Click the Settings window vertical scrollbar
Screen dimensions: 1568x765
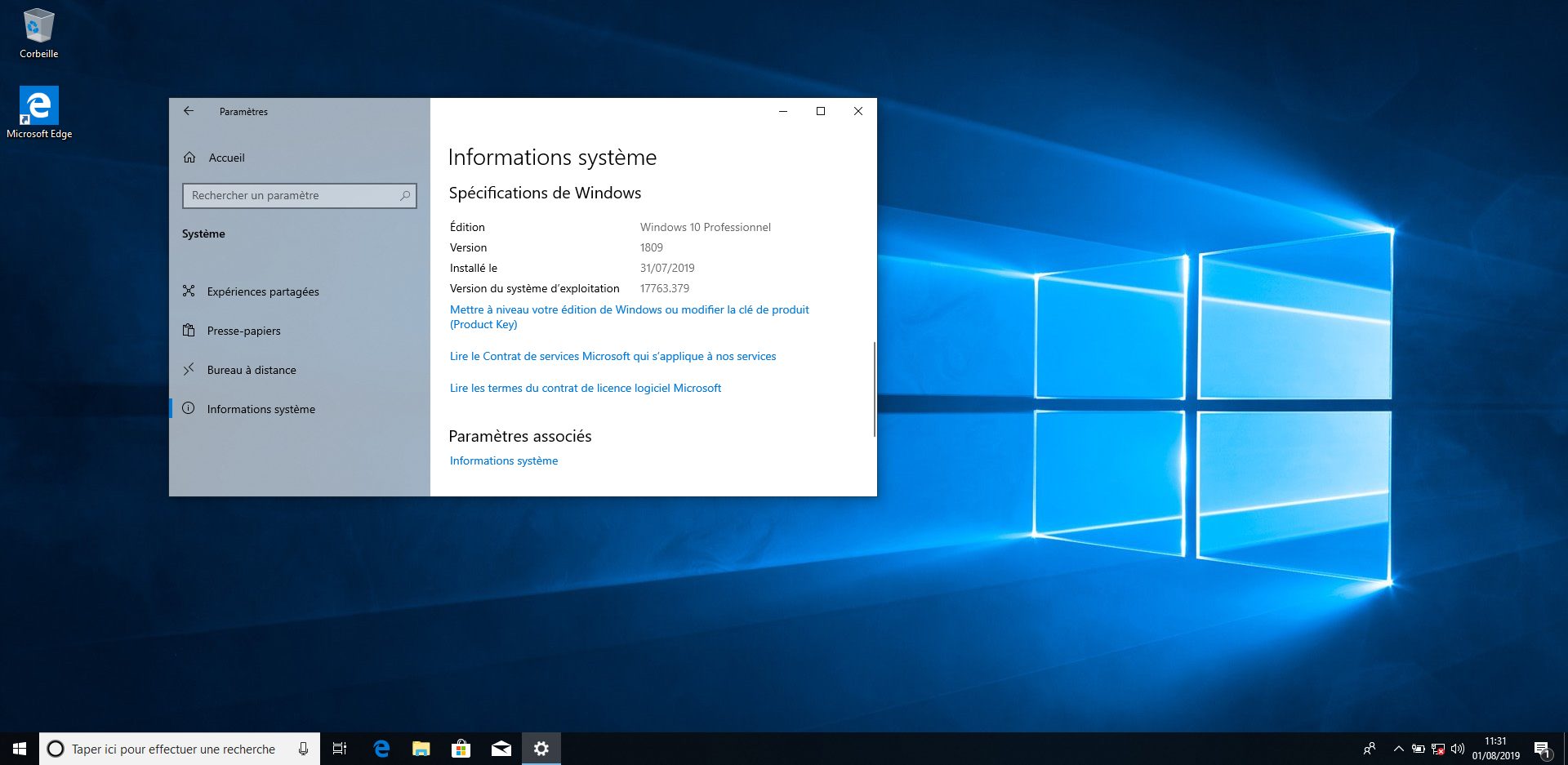point(875,389)
